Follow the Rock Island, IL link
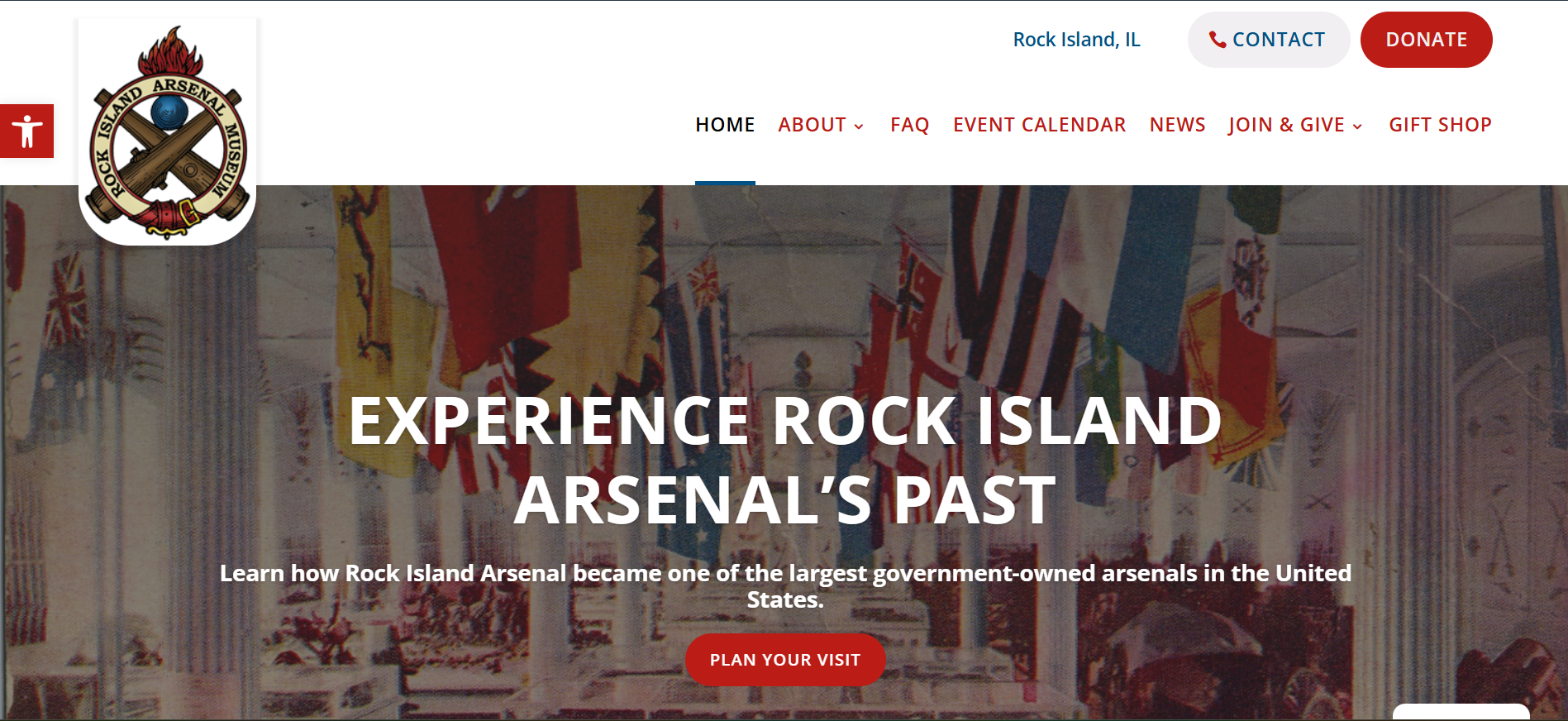Viewport: 1568px width, 721px height. coord(1076,40)
